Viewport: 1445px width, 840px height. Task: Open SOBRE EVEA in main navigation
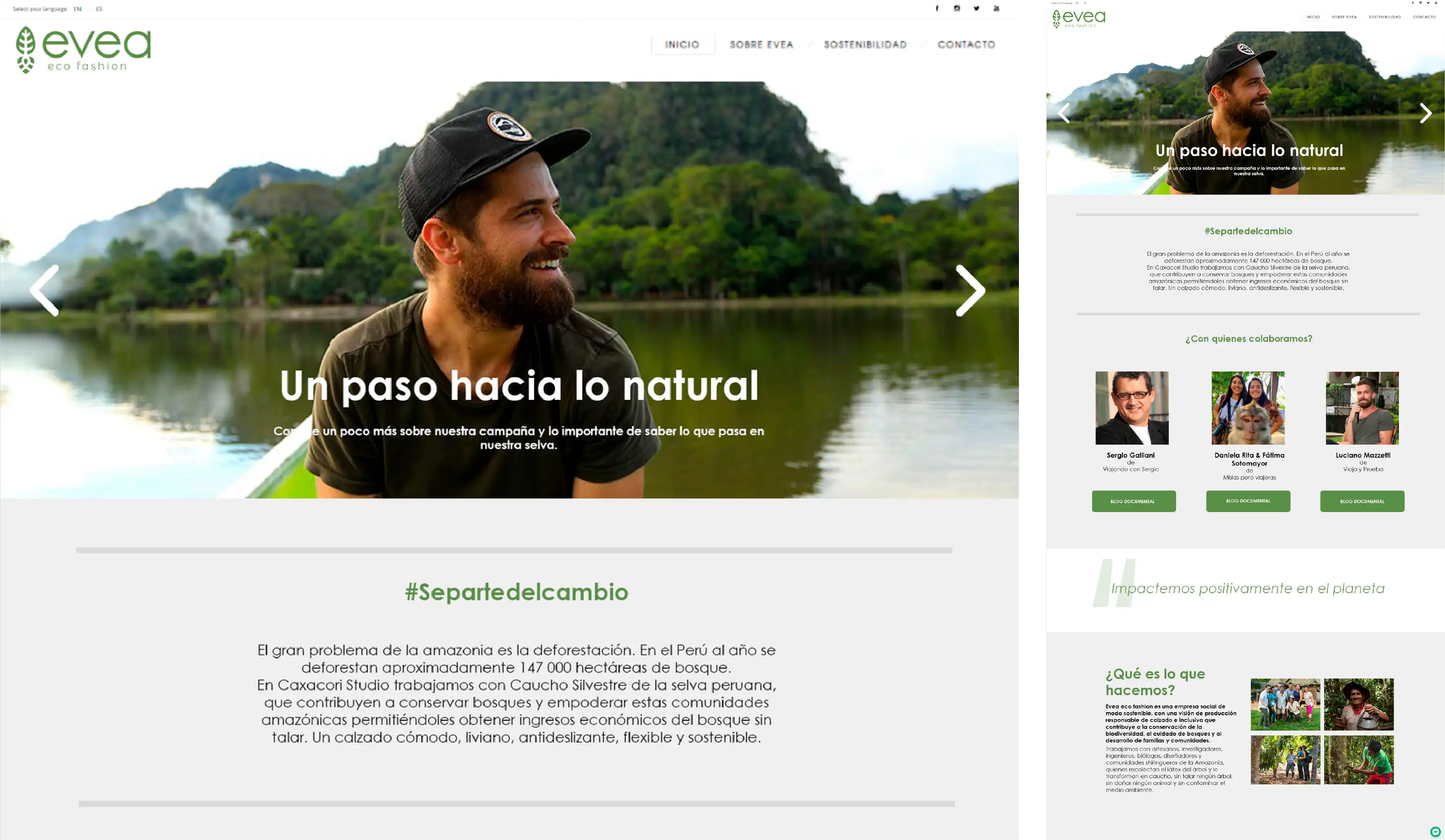pyautogui.click(x=761, y=45)
